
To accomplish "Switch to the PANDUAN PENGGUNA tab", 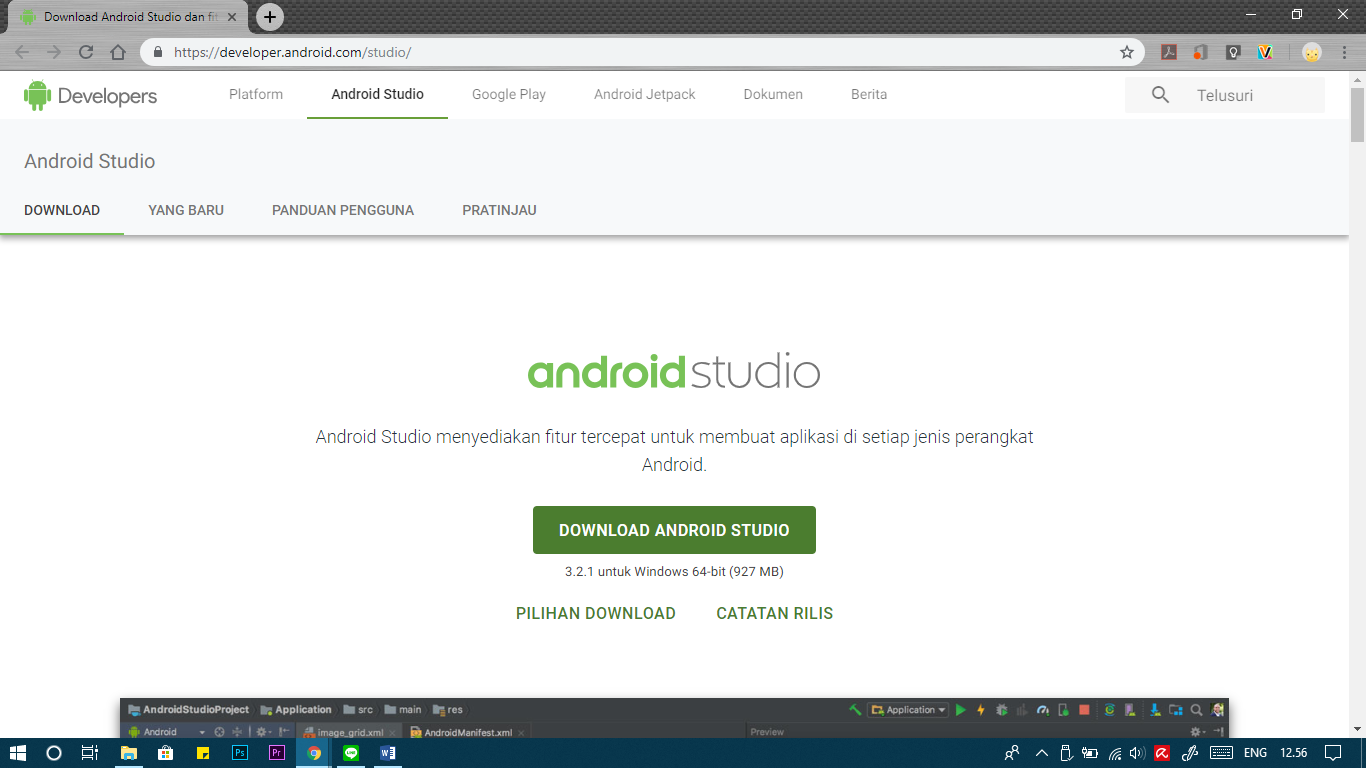I will (x=343, y=211).
